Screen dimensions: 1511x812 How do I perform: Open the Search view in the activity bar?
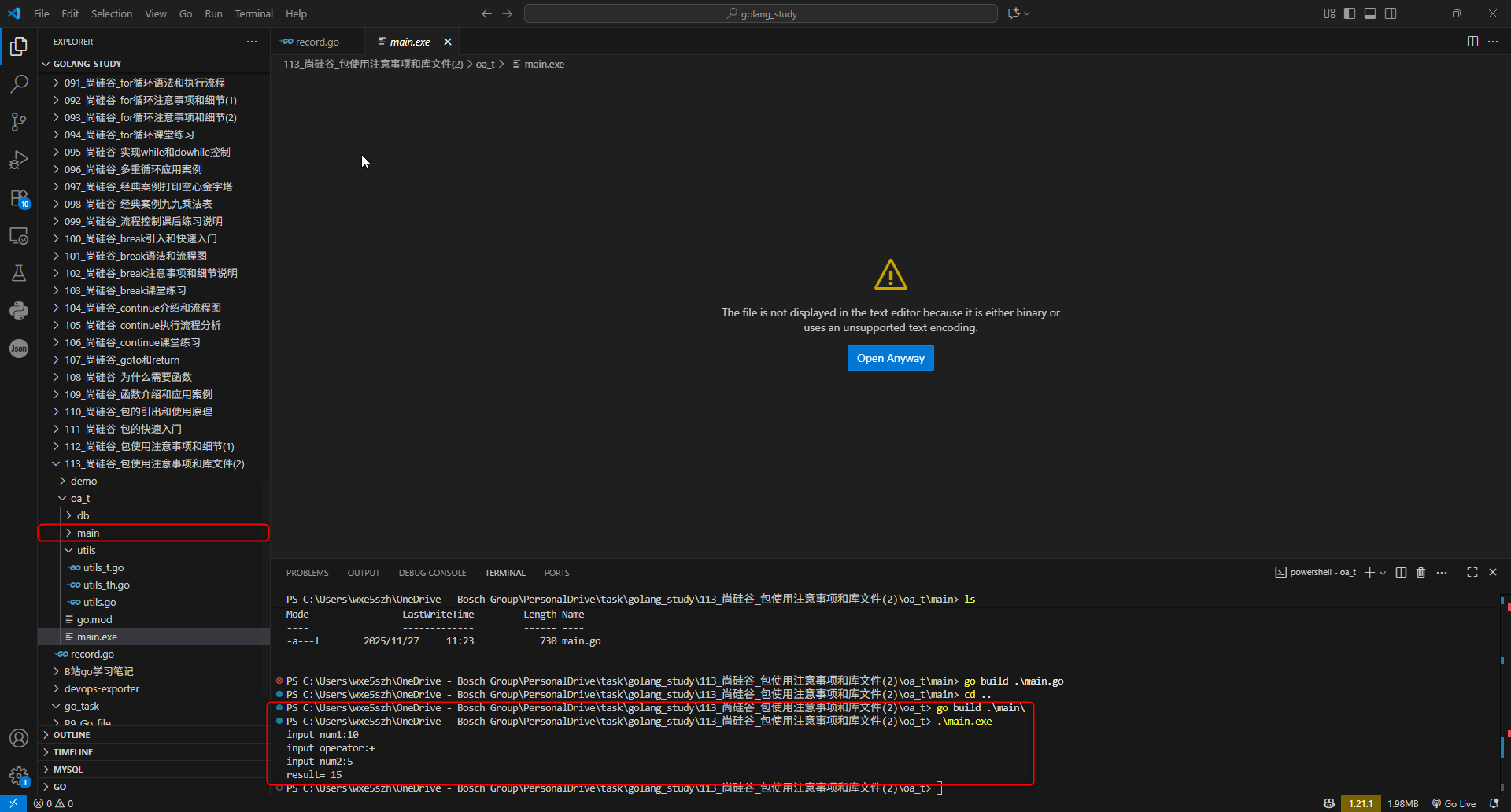coord(19,84)
